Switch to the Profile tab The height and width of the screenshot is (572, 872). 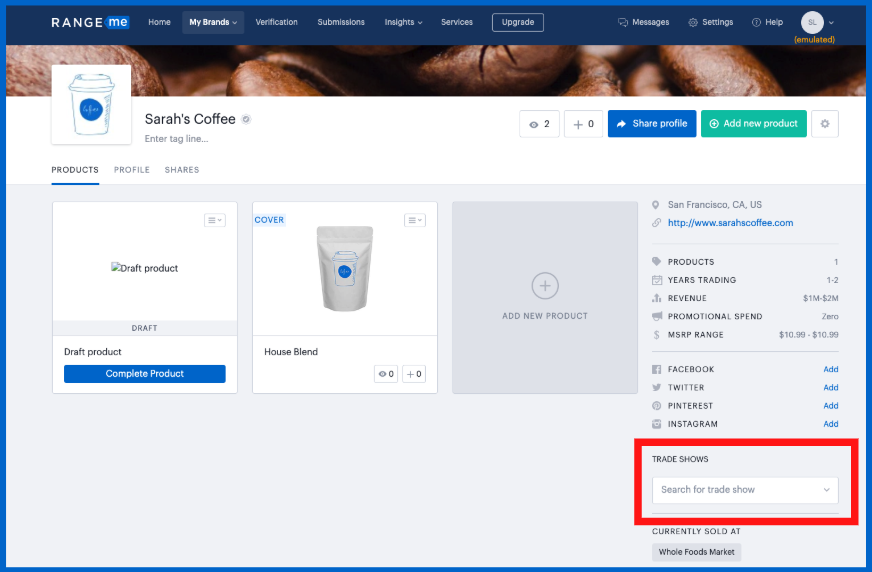tap(132, 170)
